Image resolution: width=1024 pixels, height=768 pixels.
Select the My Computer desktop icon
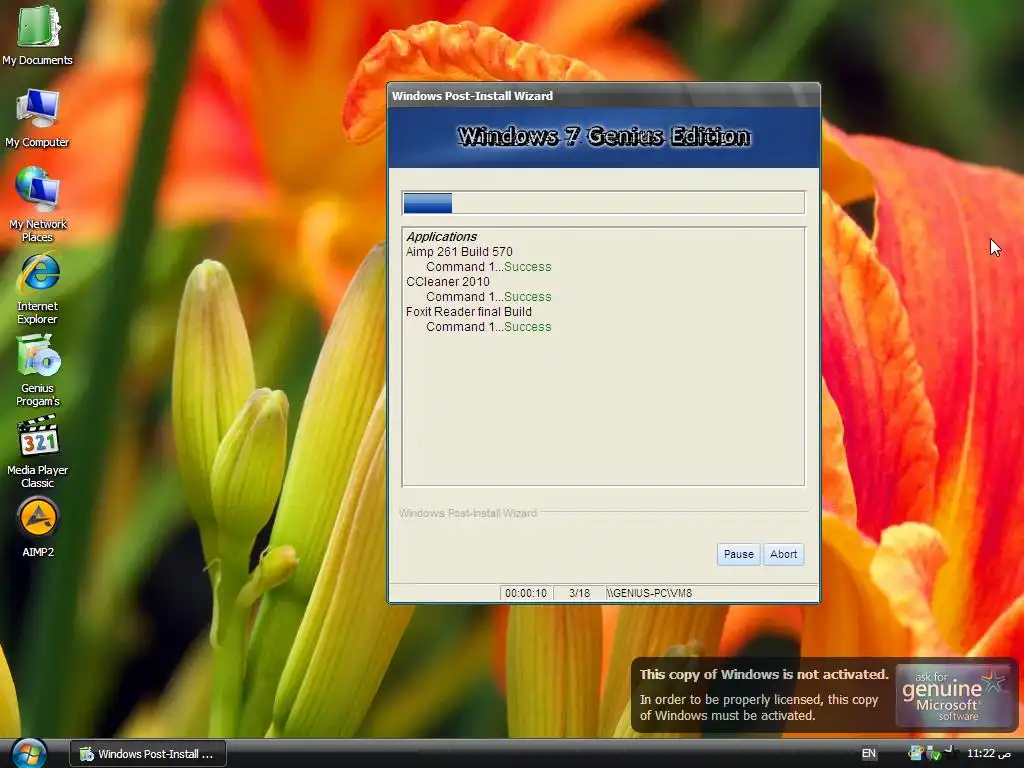pyautogui.click(x=37, y=118)
